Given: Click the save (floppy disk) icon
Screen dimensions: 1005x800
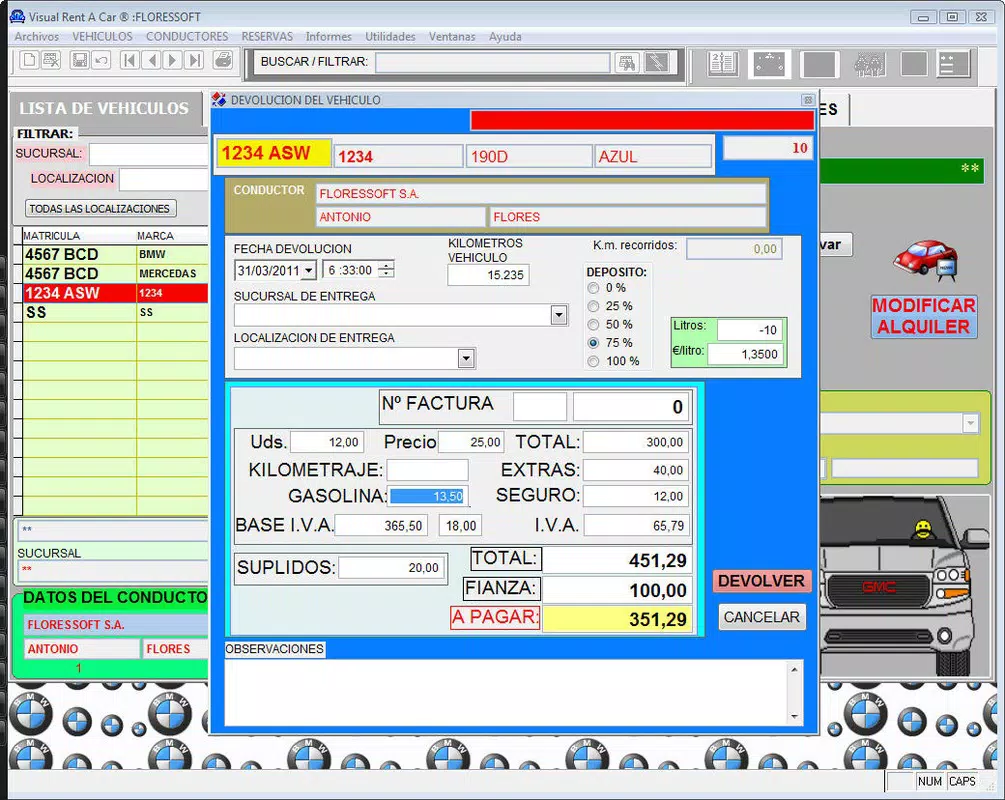Looking at the screenshot, I should tap(79, 61).
